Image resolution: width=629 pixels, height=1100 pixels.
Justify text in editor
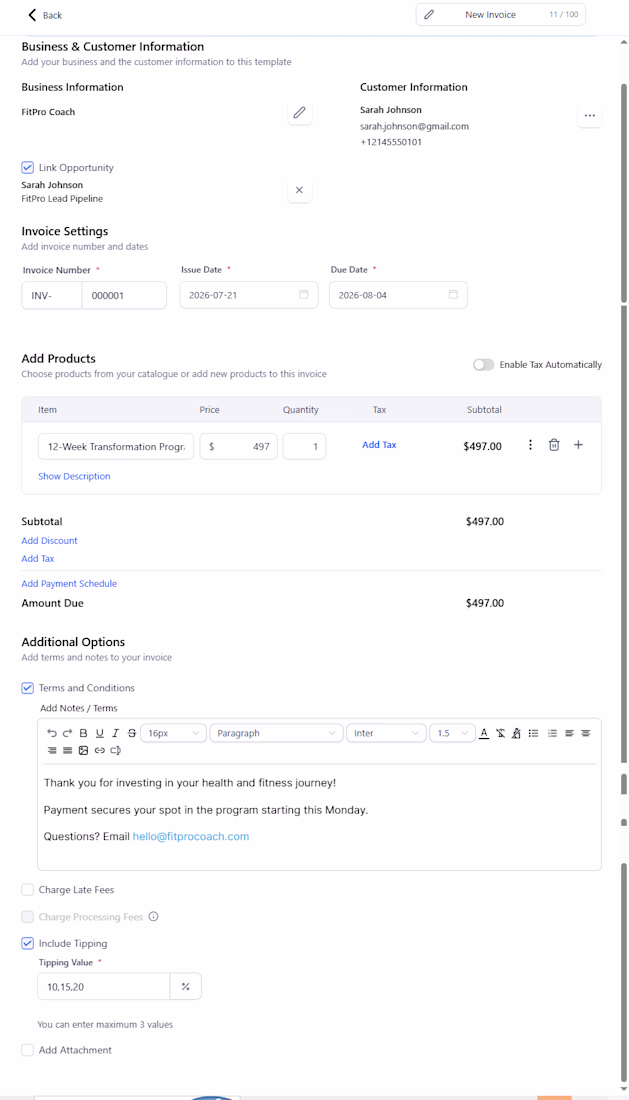67,751
